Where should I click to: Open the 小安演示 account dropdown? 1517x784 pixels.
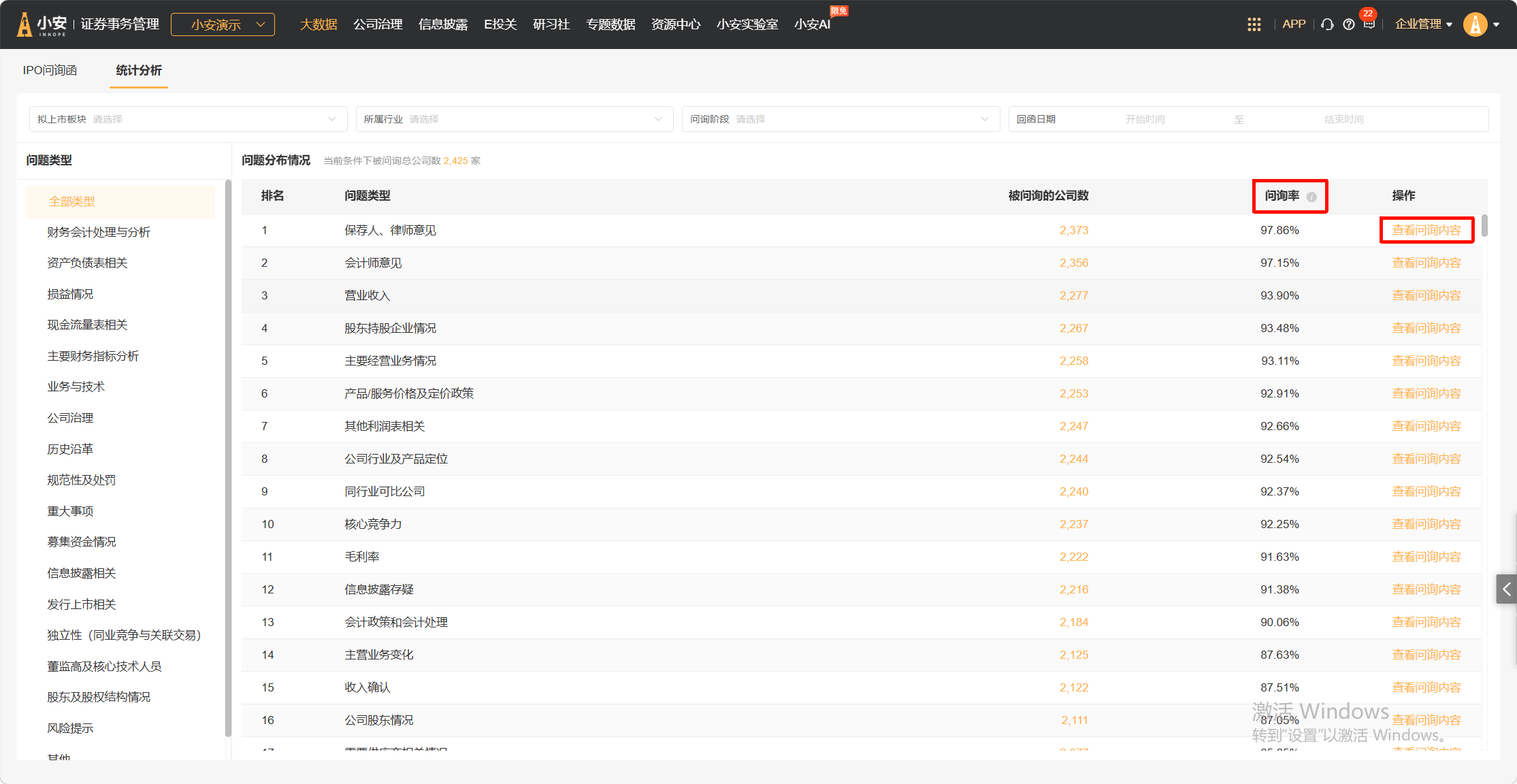coord(223,24)
